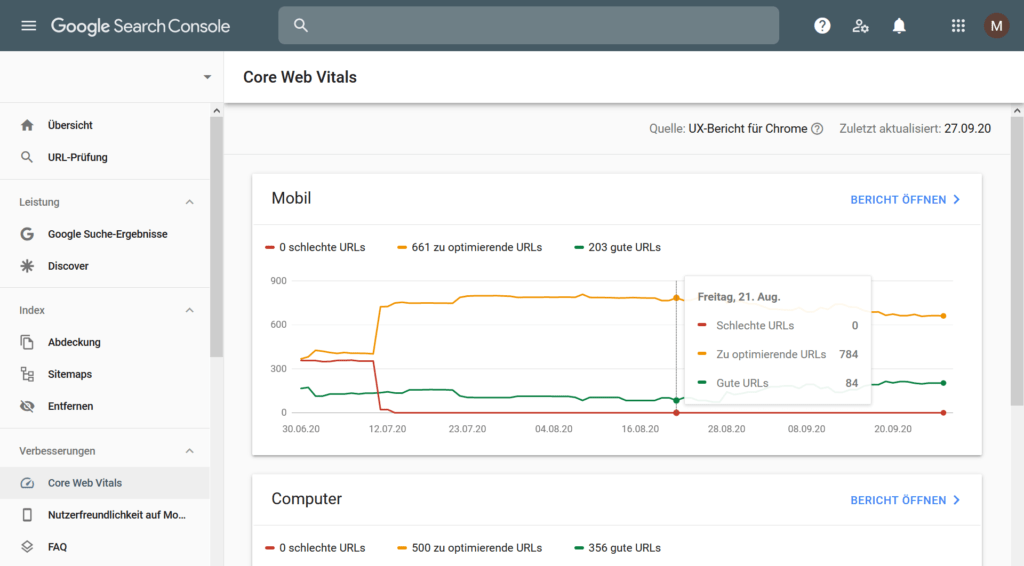Open the property selector dropdown arrow
Viewport: 1024px width, 566px height.
pos(207,77)
